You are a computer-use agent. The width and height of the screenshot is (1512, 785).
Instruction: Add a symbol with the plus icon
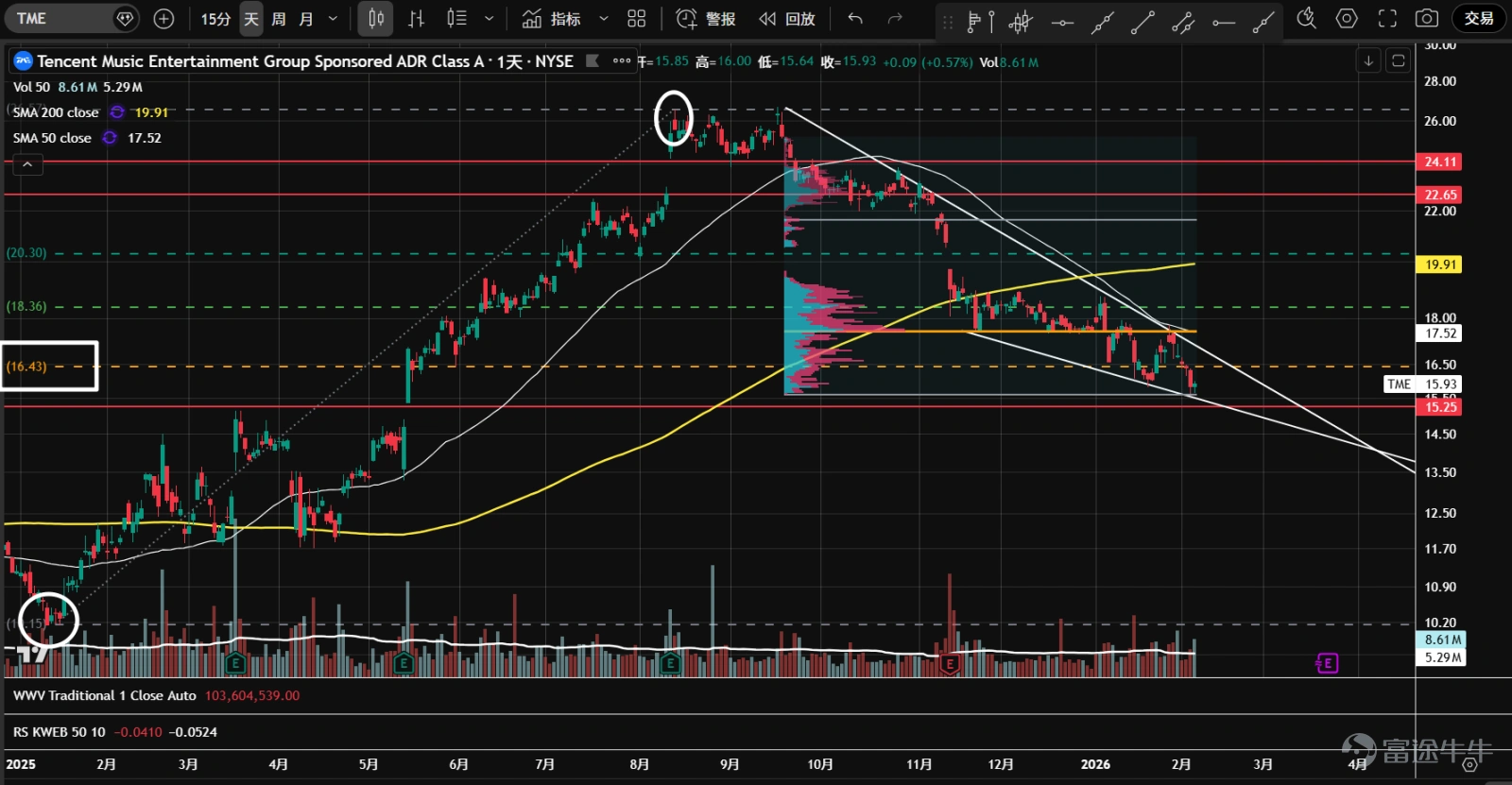(x=163, y=18)
